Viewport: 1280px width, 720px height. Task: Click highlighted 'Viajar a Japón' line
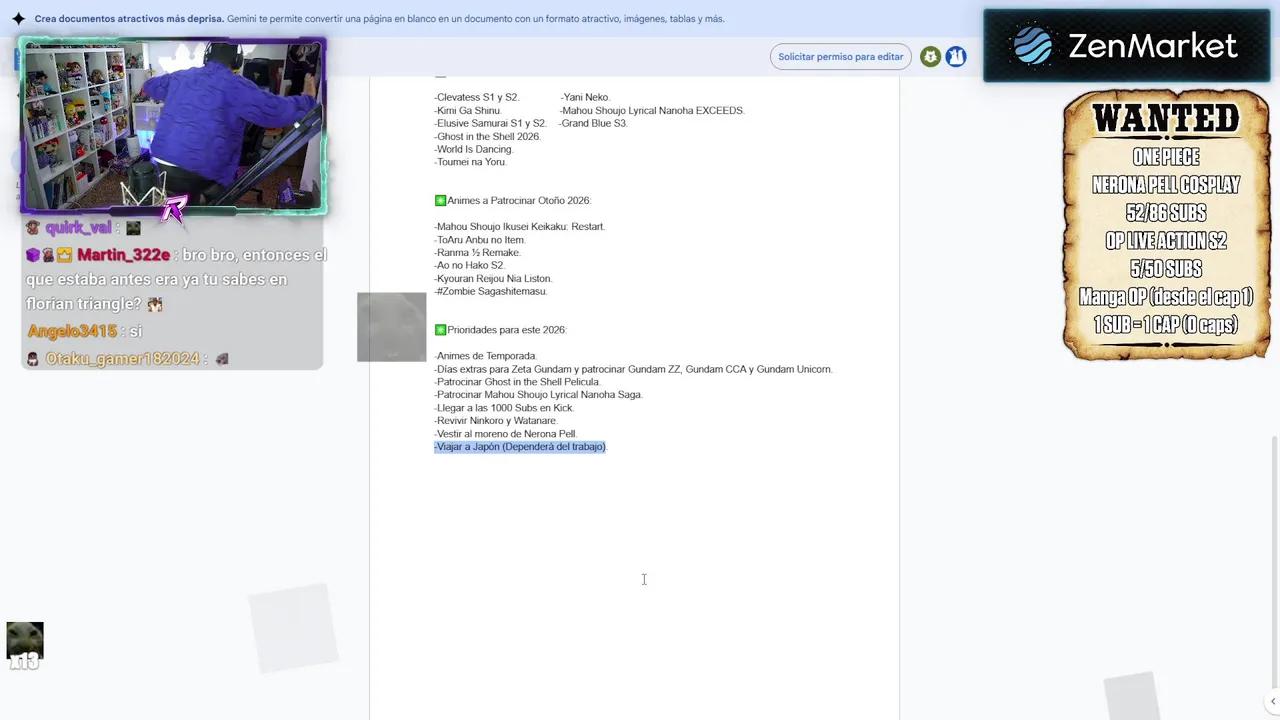(520, 447)
